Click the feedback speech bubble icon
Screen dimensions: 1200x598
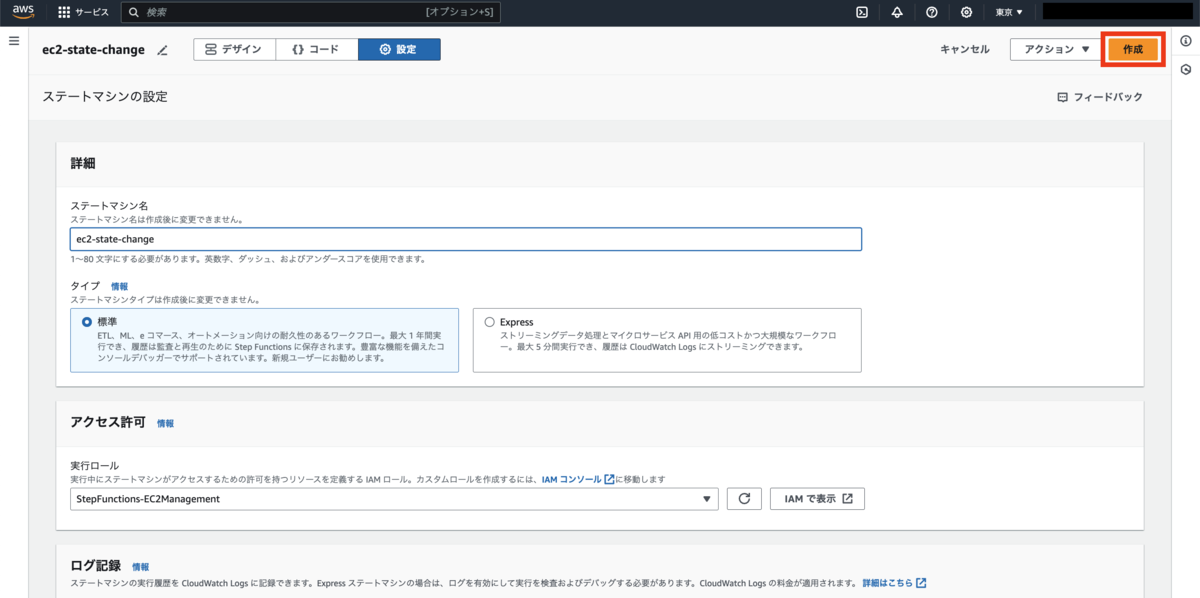tap(1062, 98)
